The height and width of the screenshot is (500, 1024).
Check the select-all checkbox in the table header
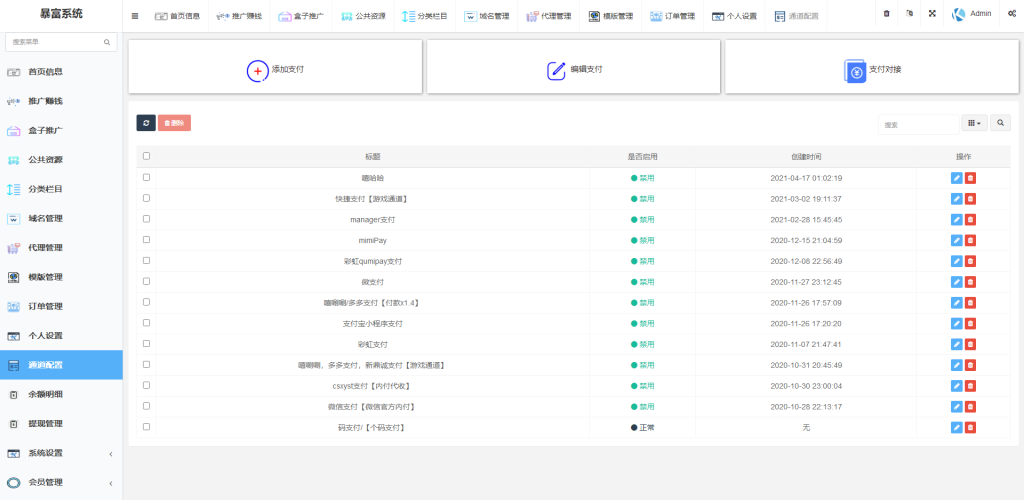147,156
